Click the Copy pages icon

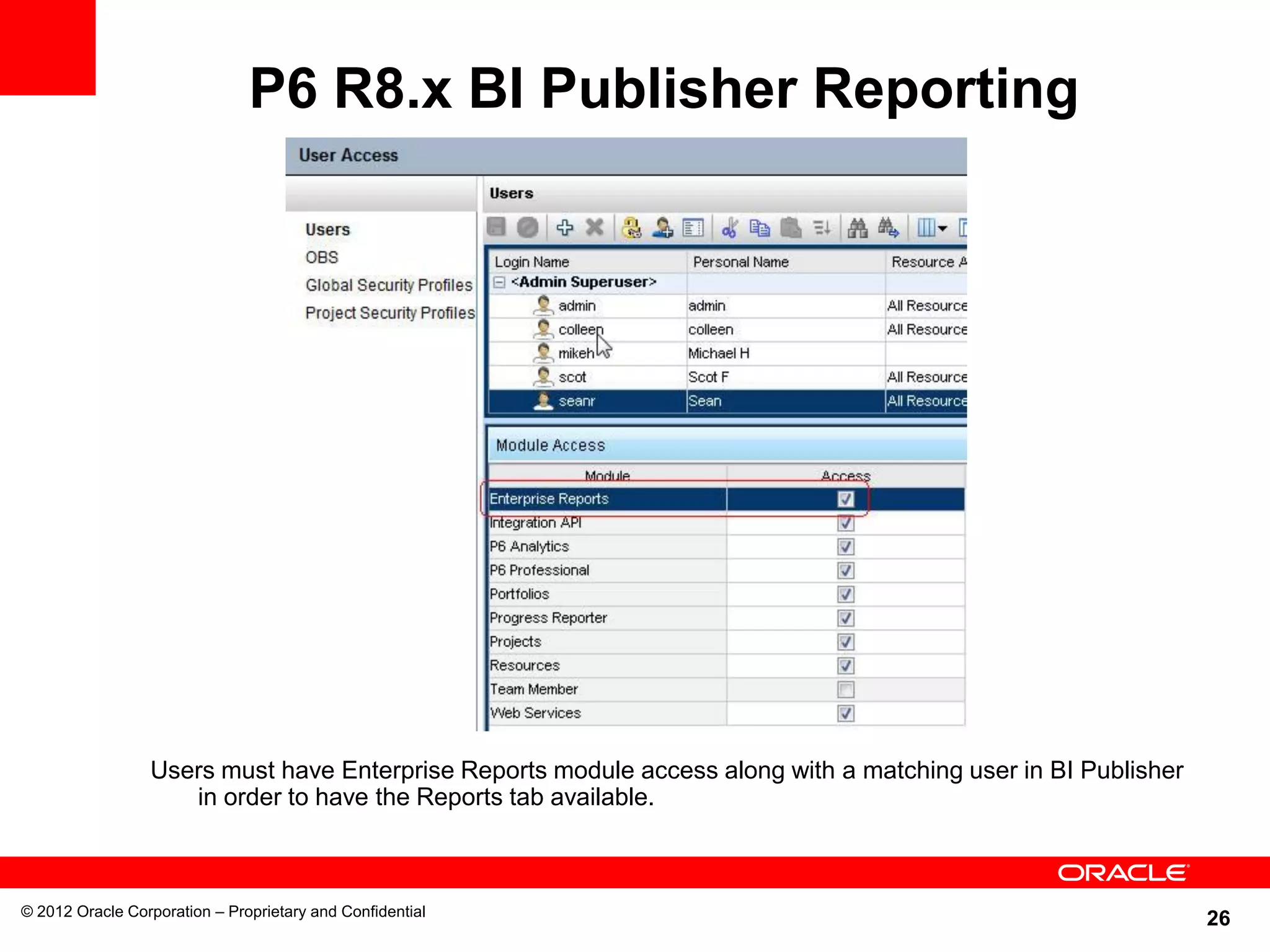click(x=760, y=228)
